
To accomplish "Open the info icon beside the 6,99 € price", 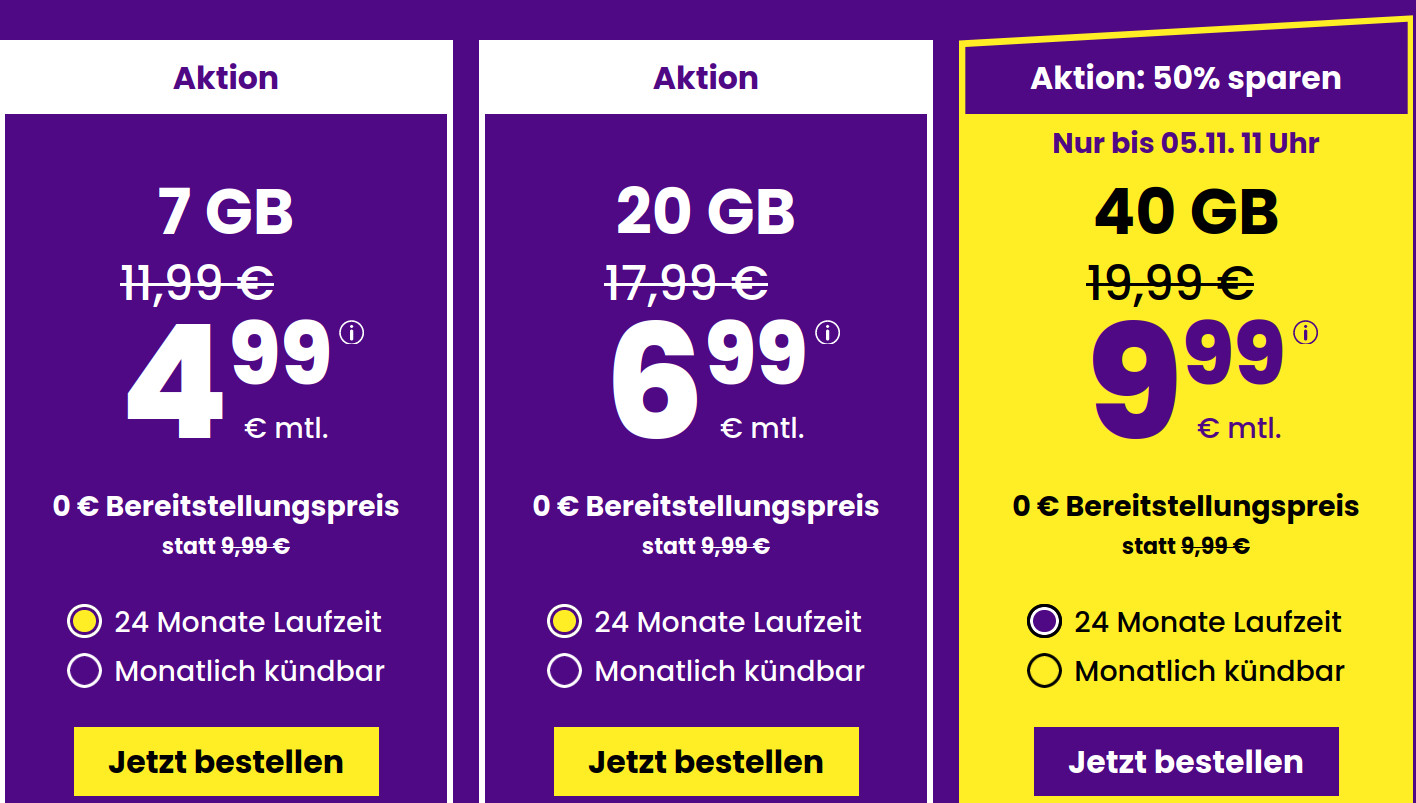I will tap(827, 331).
